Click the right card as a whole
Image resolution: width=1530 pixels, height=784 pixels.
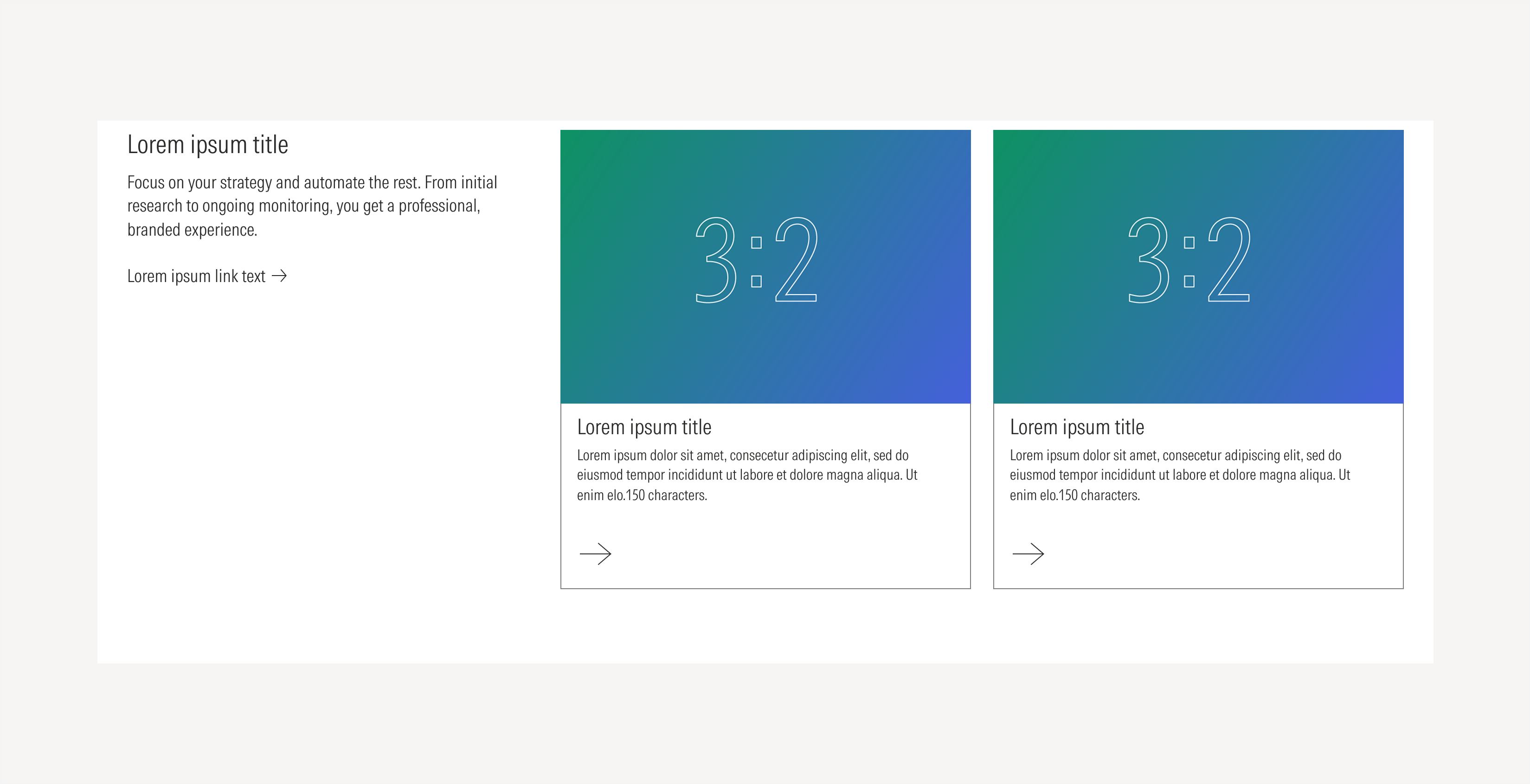(x=1197, y=356)
